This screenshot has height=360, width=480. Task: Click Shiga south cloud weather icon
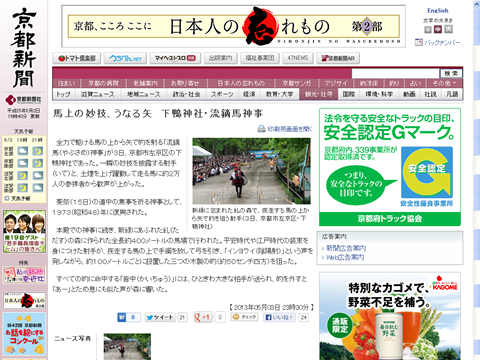point(38,187)
